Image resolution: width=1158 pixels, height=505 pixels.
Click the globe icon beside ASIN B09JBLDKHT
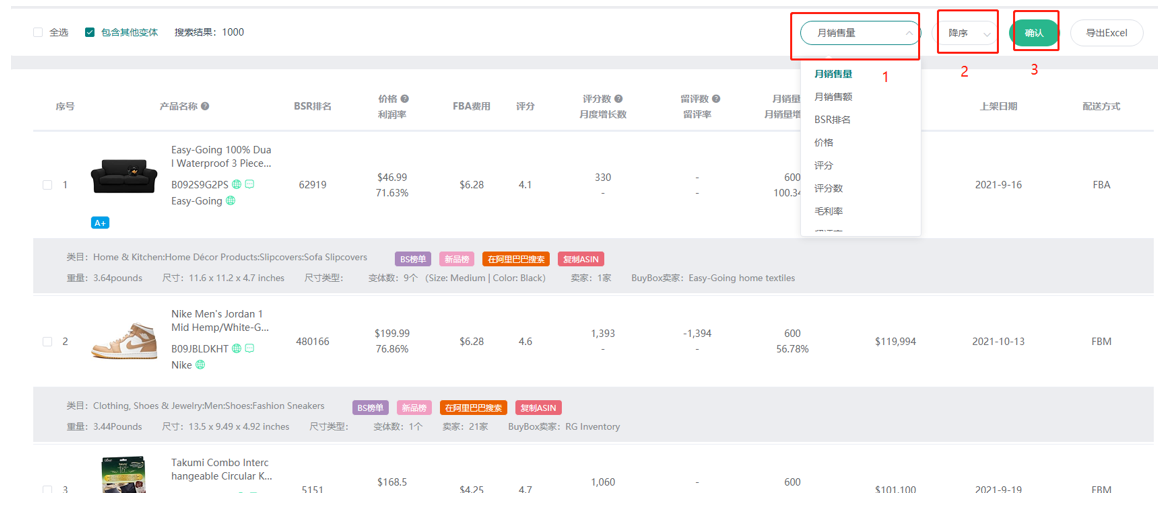(237, 349)
